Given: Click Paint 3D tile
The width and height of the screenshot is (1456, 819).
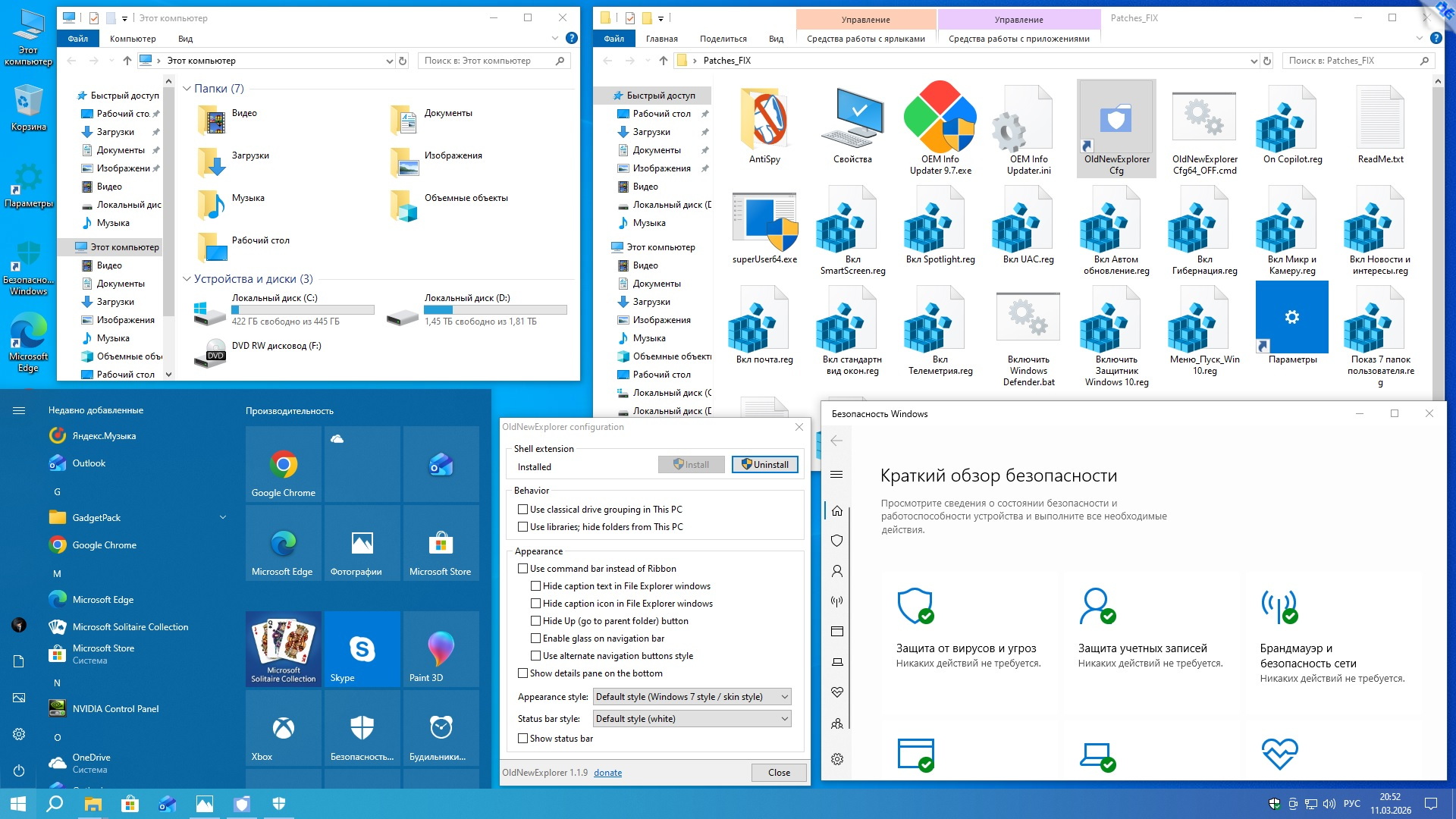Looking at the screenshot, I should pos(441,650).
